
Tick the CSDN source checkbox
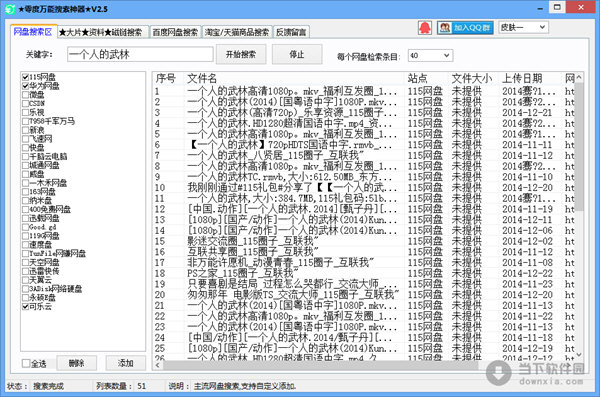[x=25, y=103]
